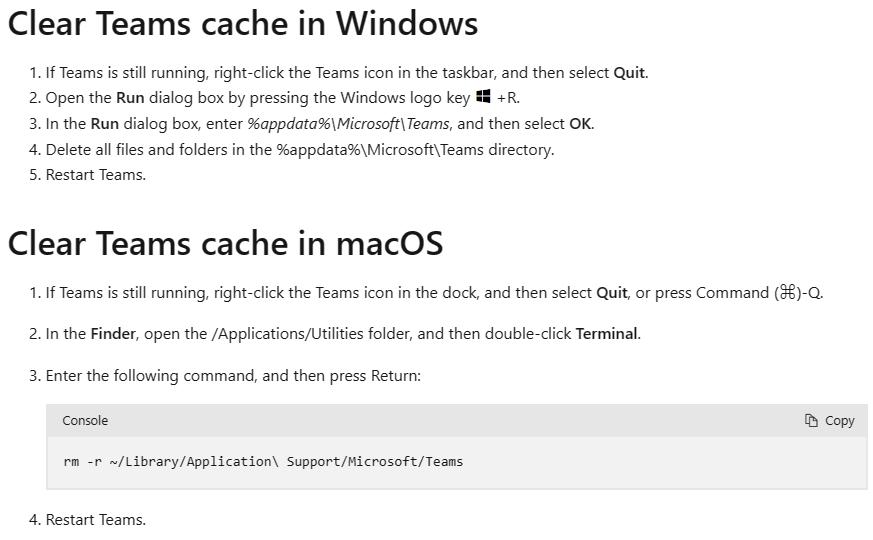Image resolution: width=873 pixels, height=540 pixels.
Task: Click the bold OK text in step 3
Action: pyautogui.click(x=580, y=124)
